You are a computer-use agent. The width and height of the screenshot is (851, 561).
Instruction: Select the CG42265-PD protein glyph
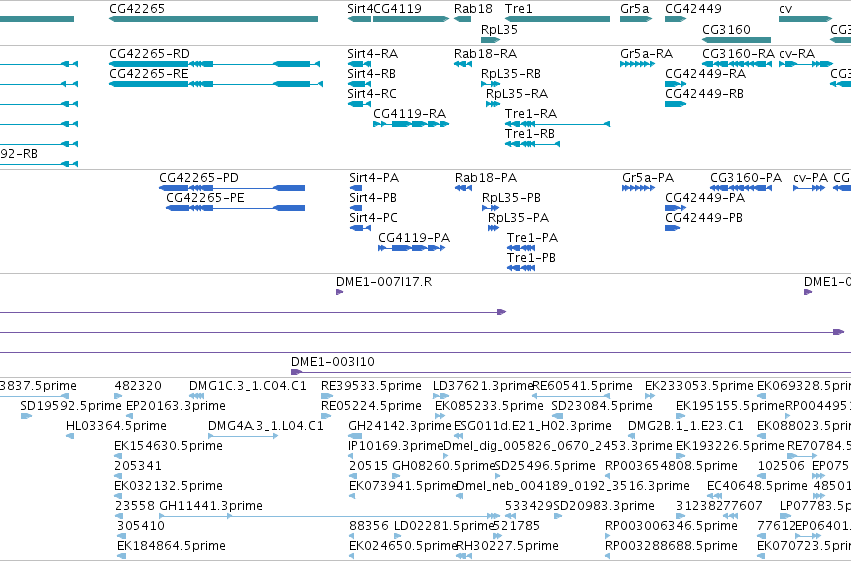click(232, 188)
